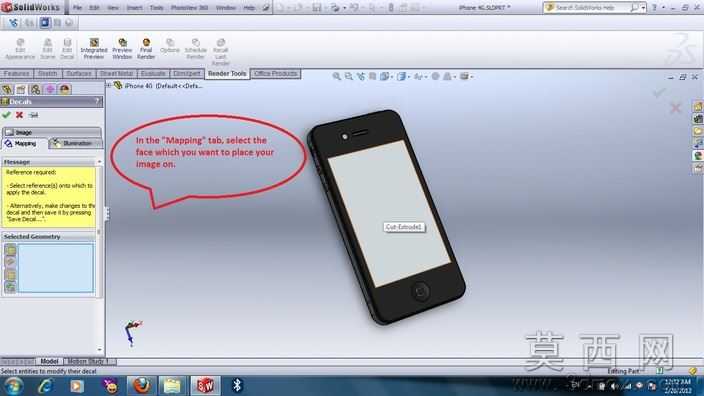The height and width of the screenshot is (396, 704).
Task: Open the File menu
Action: [x=77, y=8]
